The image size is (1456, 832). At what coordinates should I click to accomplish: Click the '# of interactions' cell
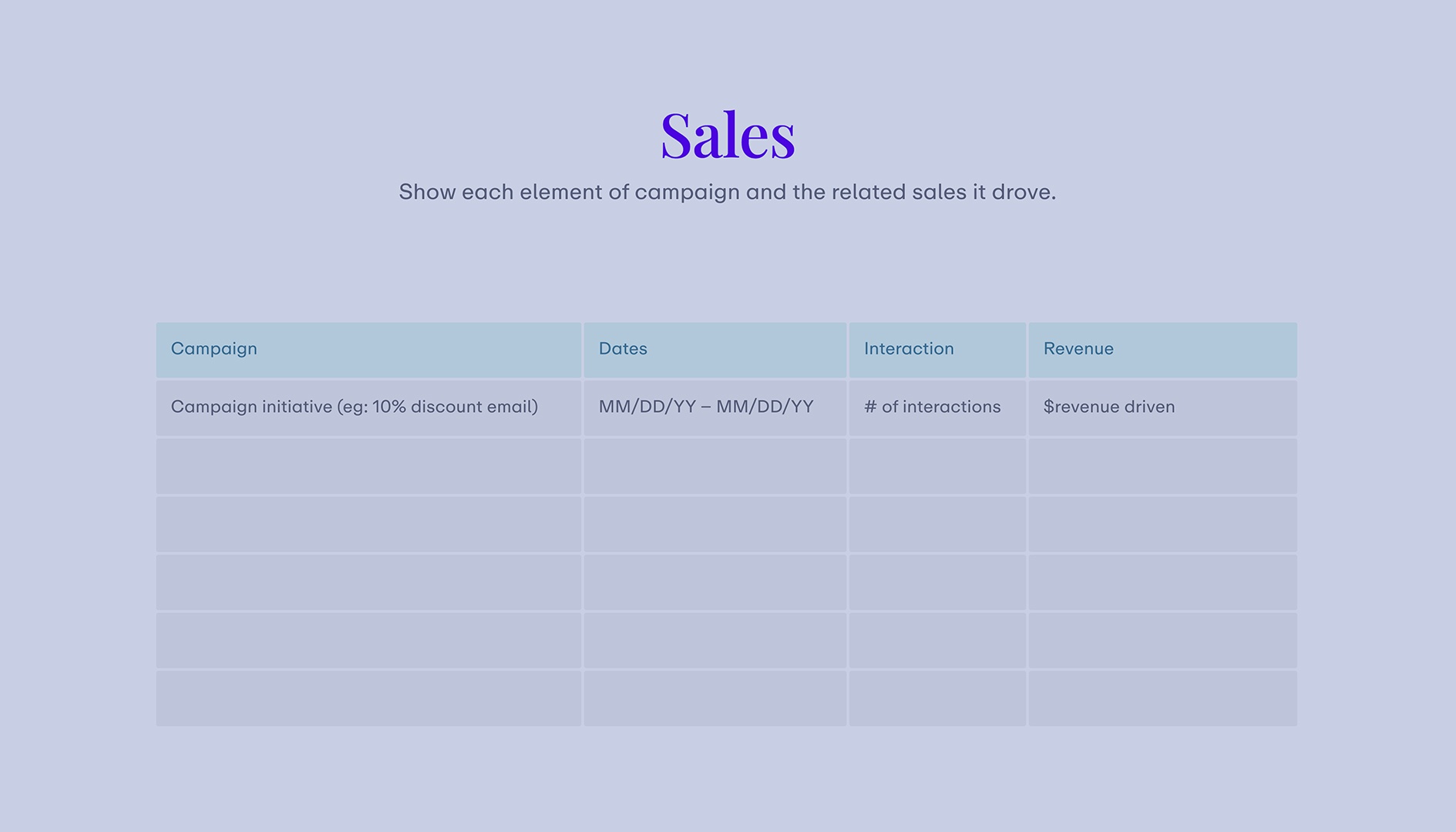[x=937, y=408]
